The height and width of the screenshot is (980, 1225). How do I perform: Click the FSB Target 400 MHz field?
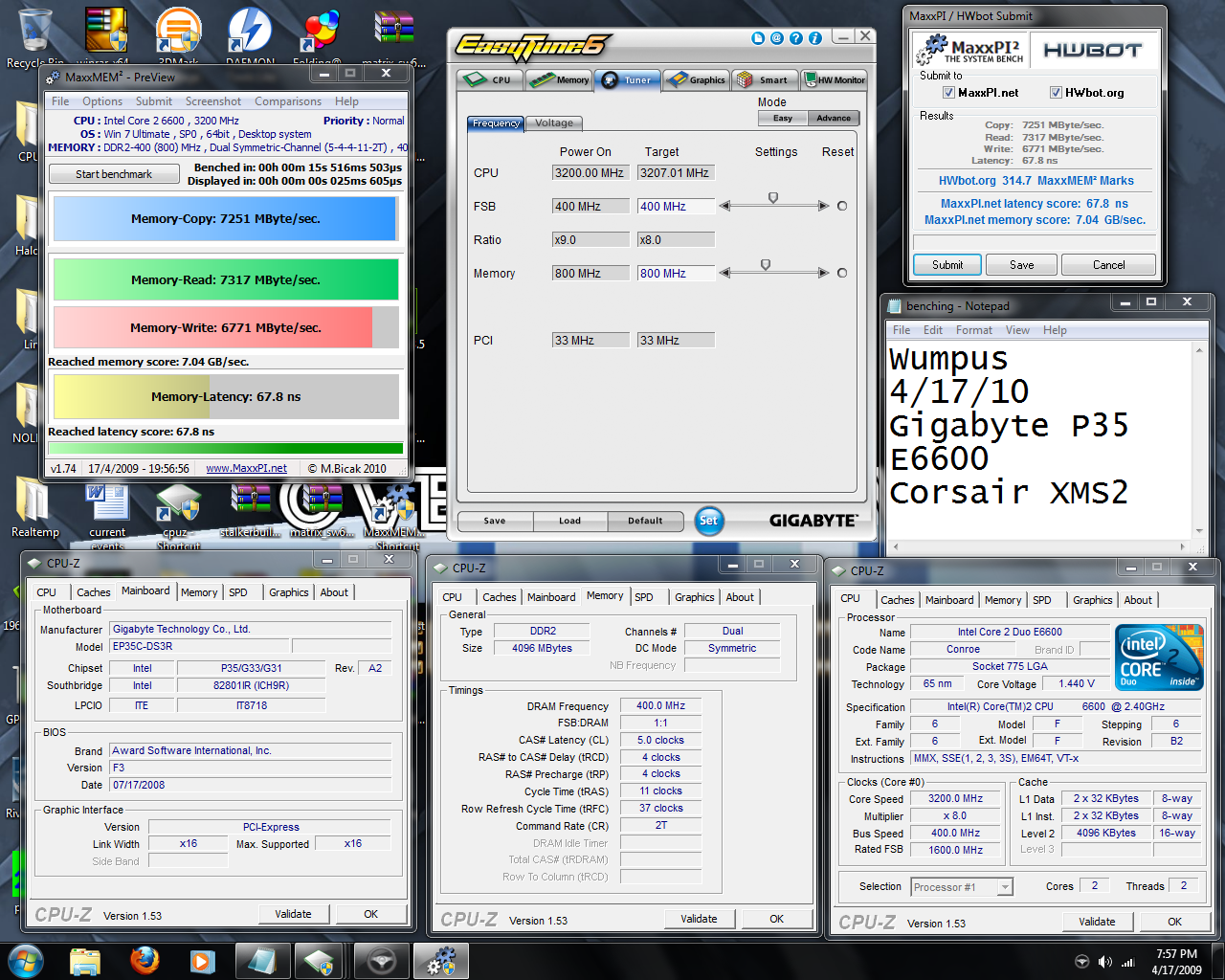(x=676, y=206)
